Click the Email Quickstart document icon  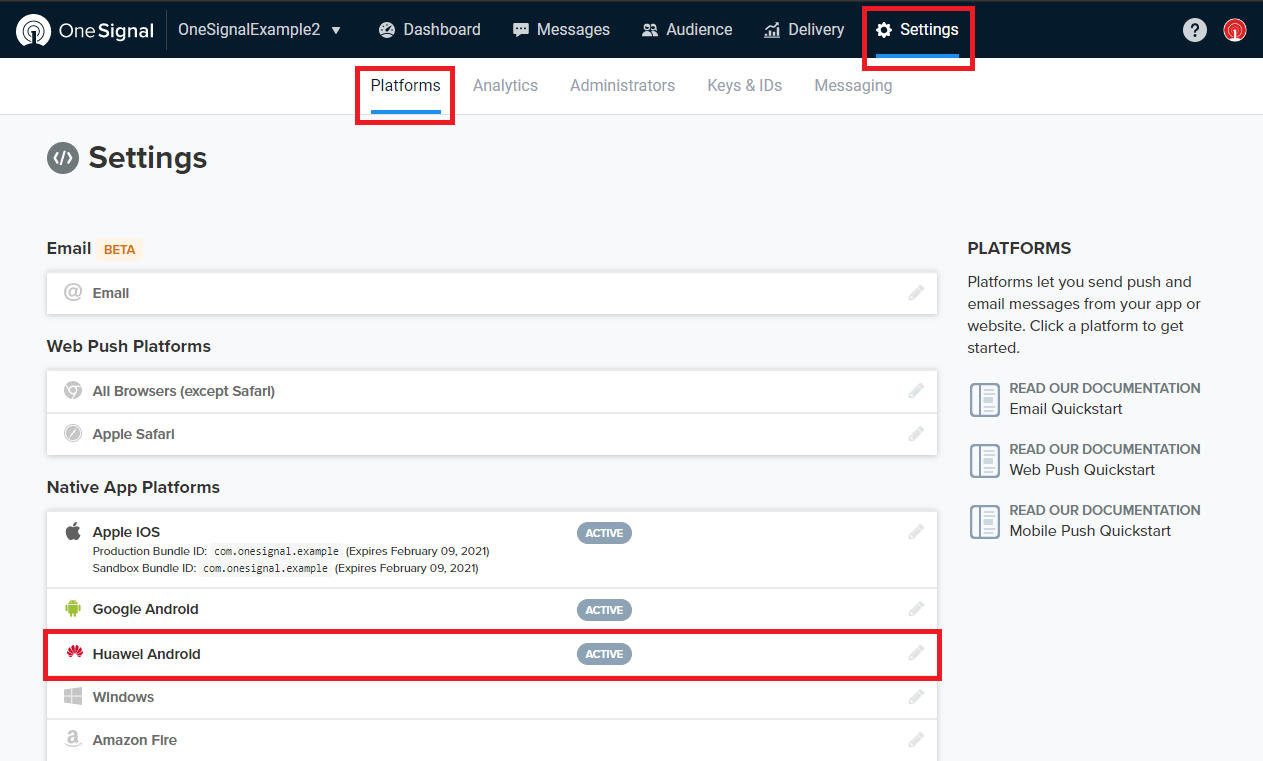click(985, 399)
